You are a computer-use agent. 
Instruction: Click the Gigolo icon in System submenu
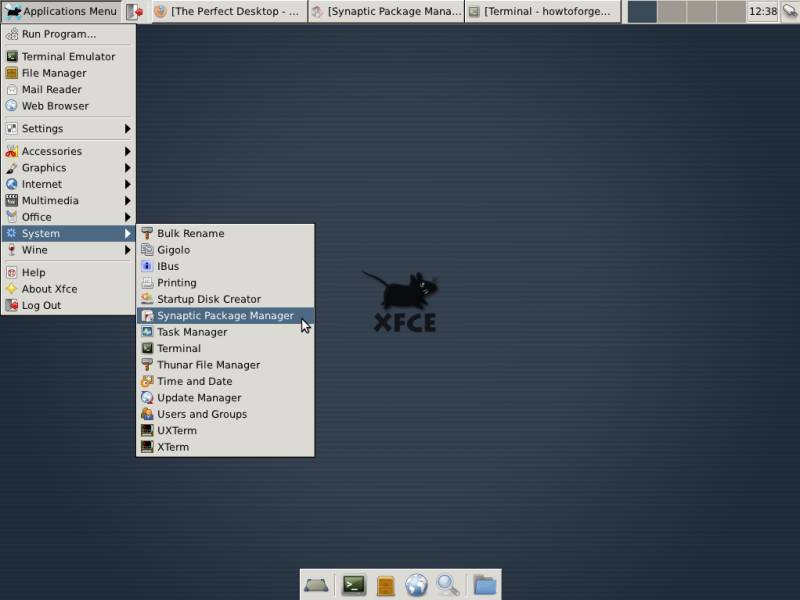147,250
